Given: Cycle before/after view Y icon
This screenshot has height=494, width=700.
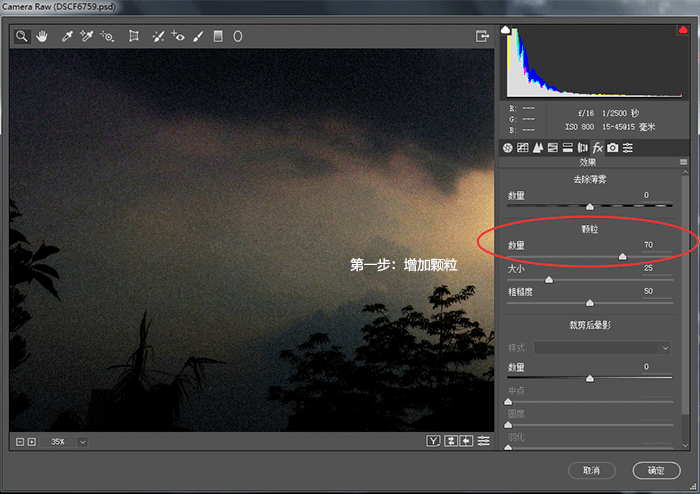Looking at the screenshot, I should click(433, 441).
